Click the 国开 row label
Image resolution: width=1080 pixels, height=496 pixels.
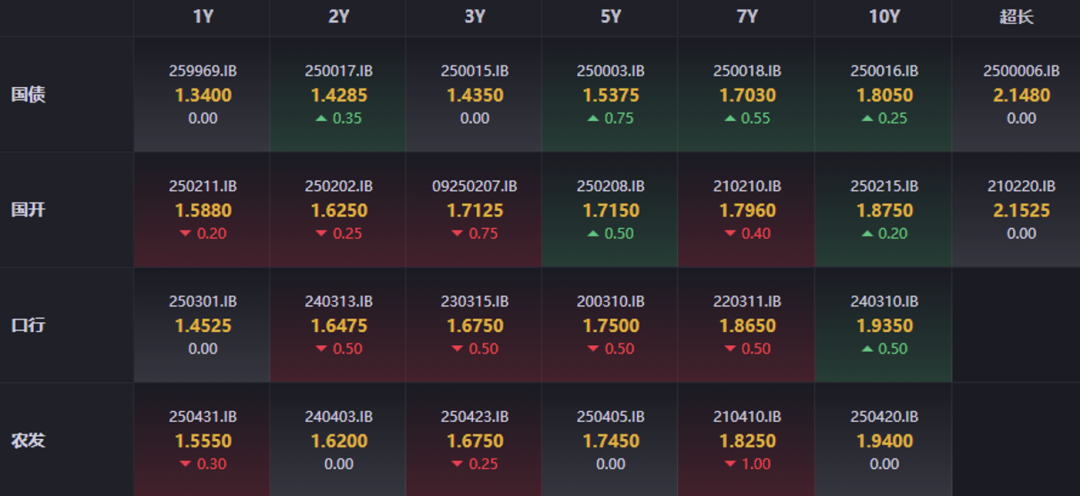[x=28, y=210]
